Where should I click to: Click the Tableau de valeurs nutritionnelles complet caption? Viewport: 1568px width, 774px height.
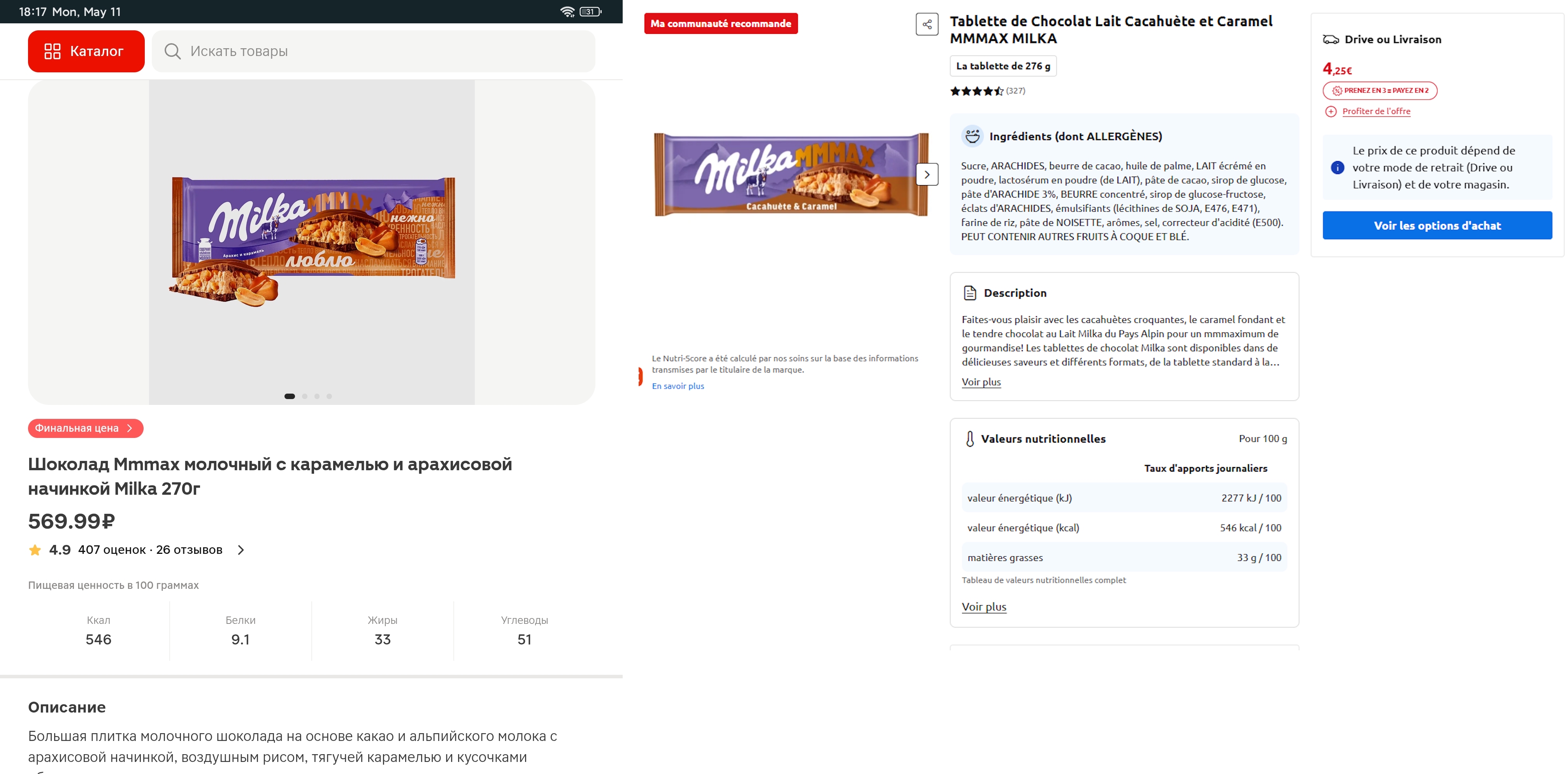point(1044,580)
